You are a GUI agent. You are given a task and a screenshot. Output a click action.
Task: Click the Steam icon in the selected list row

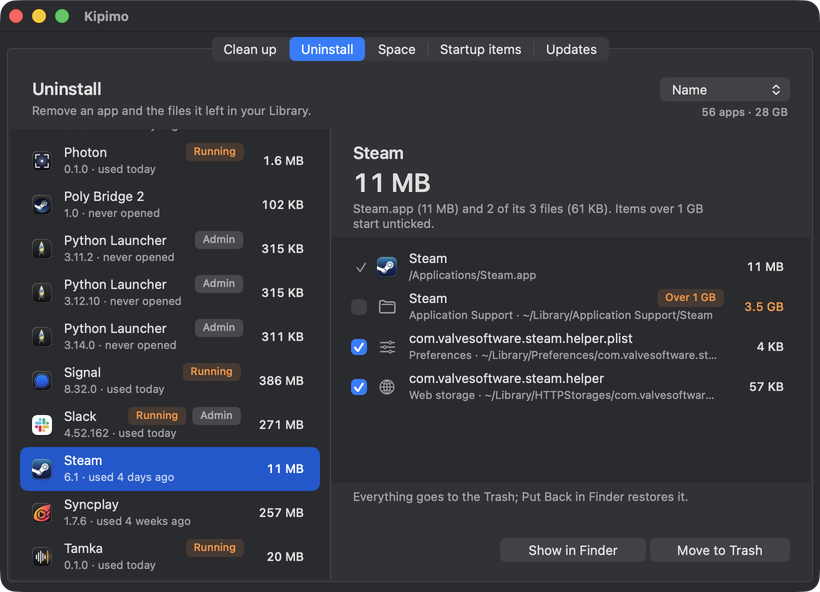(42, 469)
